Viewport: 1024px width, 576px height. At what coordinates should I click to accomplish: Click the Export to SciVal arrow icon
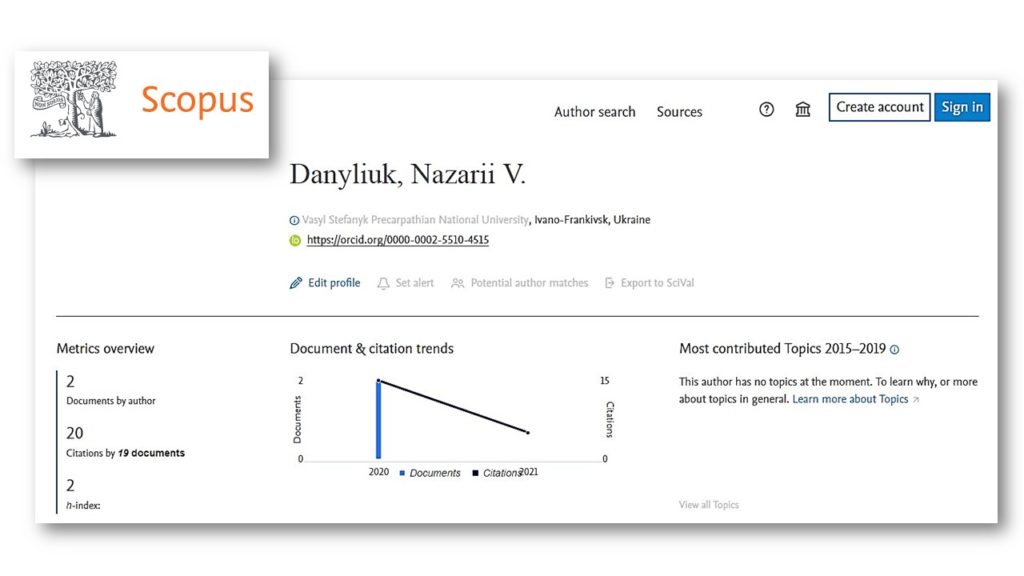[x=609, y=283]
